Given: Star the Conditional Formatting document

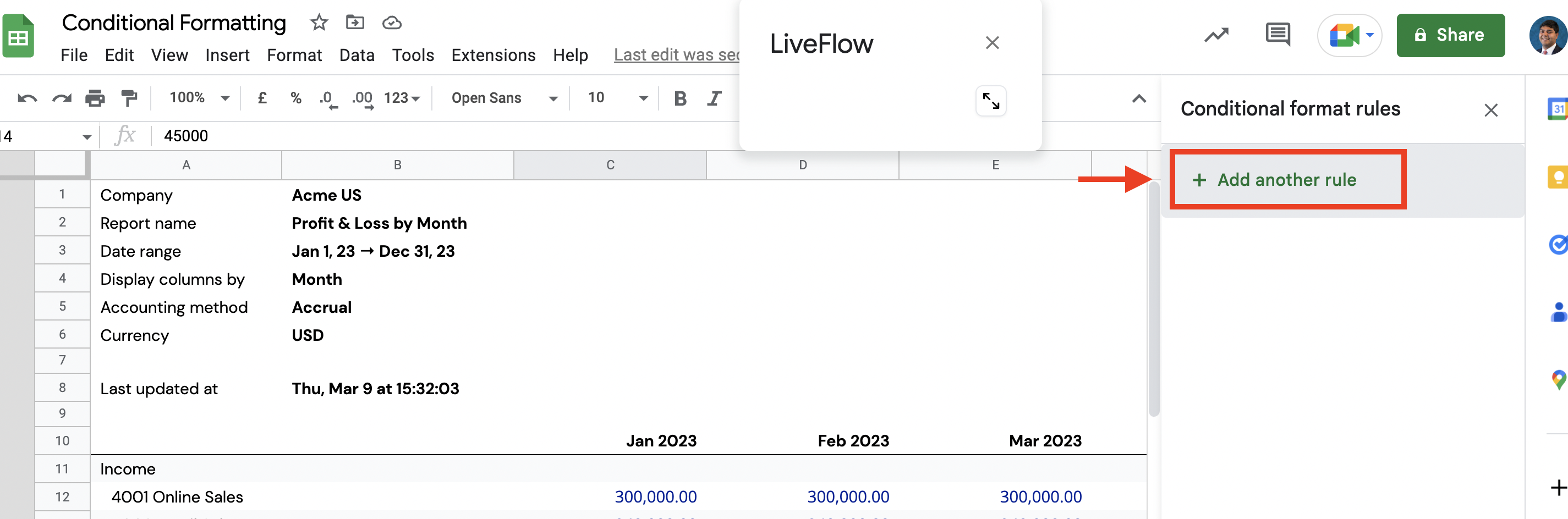Looking at the screenshot, I should pos(319,23).
